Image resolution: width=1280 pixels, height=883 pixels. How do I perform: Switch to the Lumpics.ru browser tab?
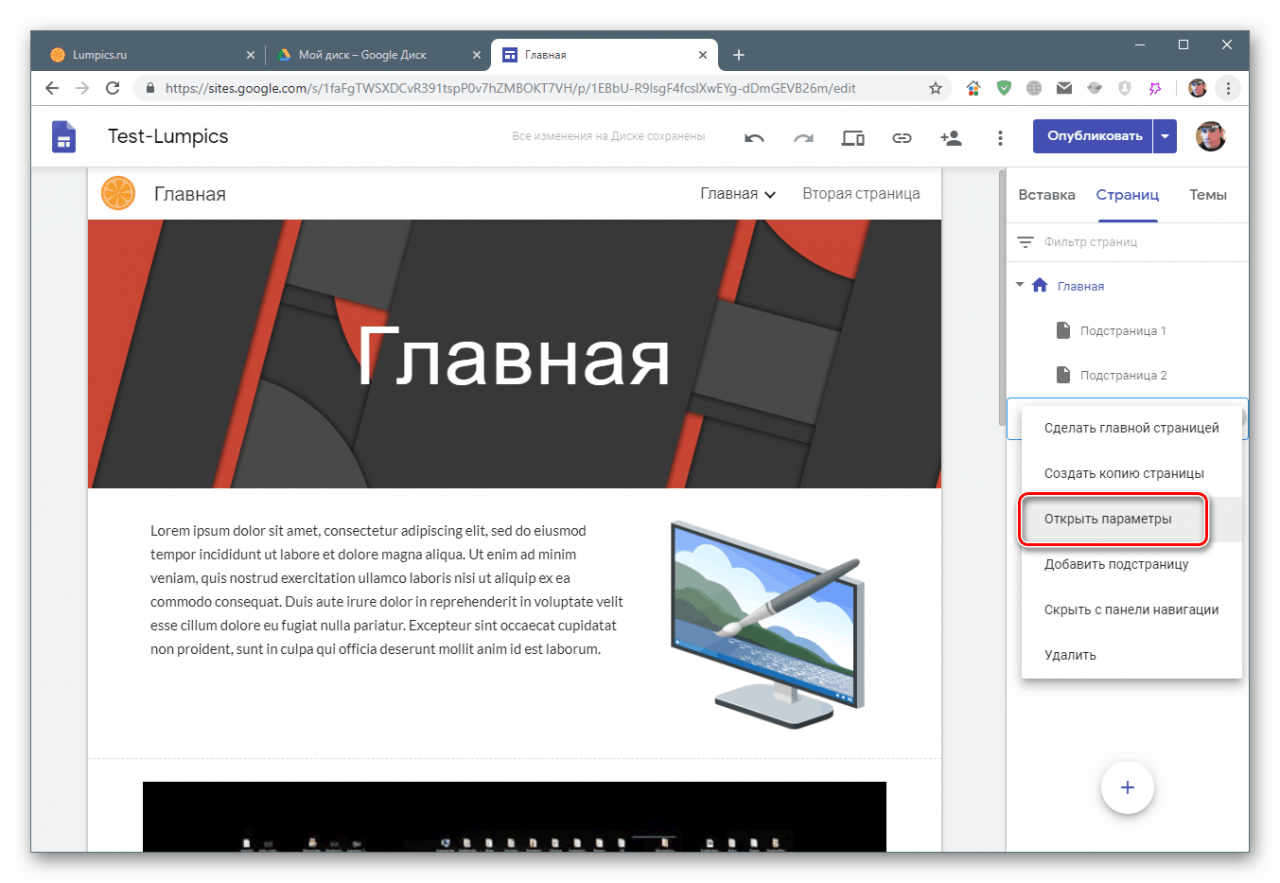click(153, 55)
